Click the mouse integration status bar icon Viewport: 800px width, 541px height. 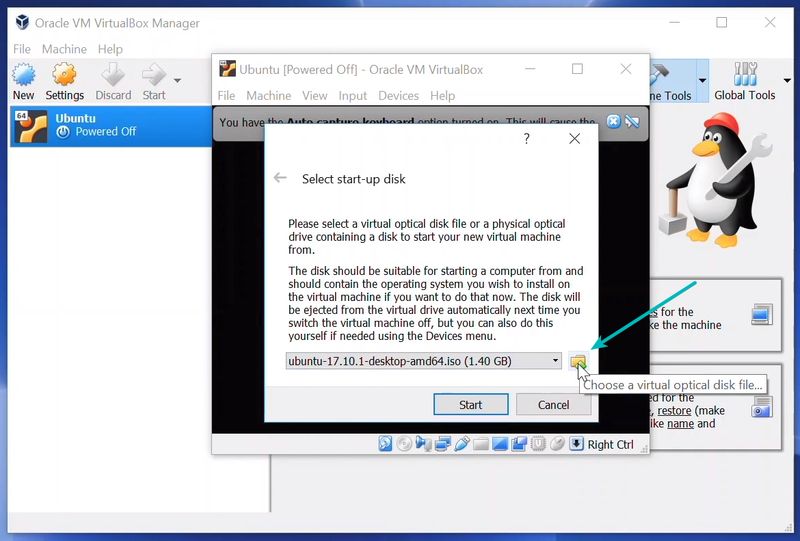coord(557,444)
